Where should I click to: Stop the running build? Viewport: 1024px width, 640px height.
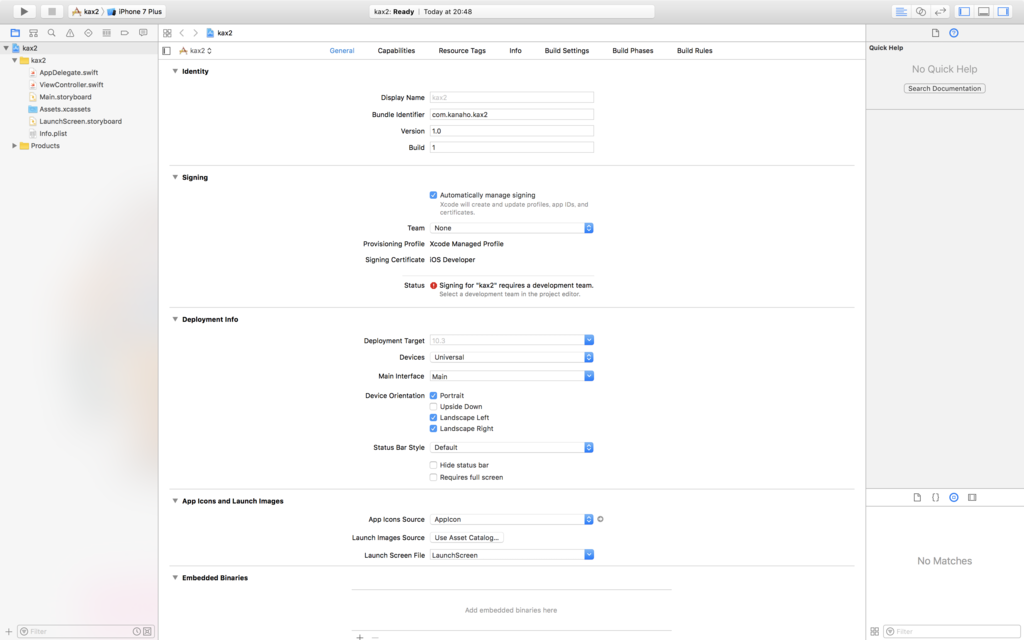pyautogui.click(x=52, y=11)
